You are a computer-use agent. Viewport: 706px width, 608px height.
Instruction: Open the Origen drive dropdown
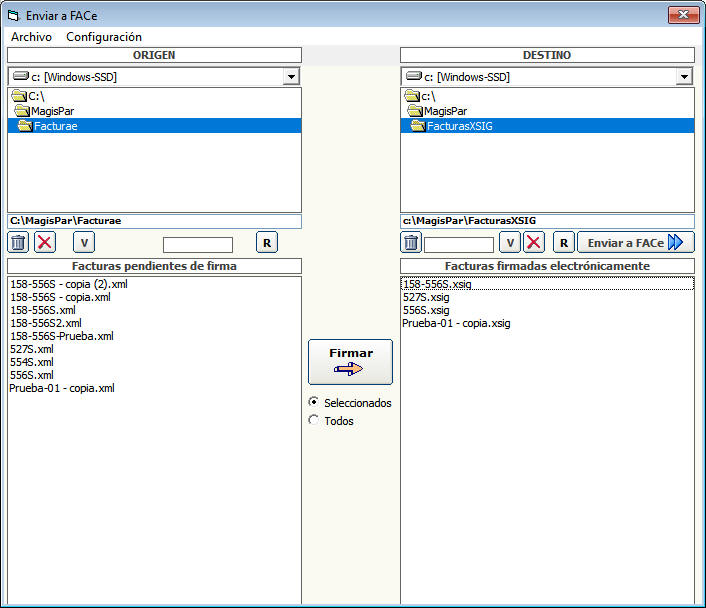pos(291,77)
